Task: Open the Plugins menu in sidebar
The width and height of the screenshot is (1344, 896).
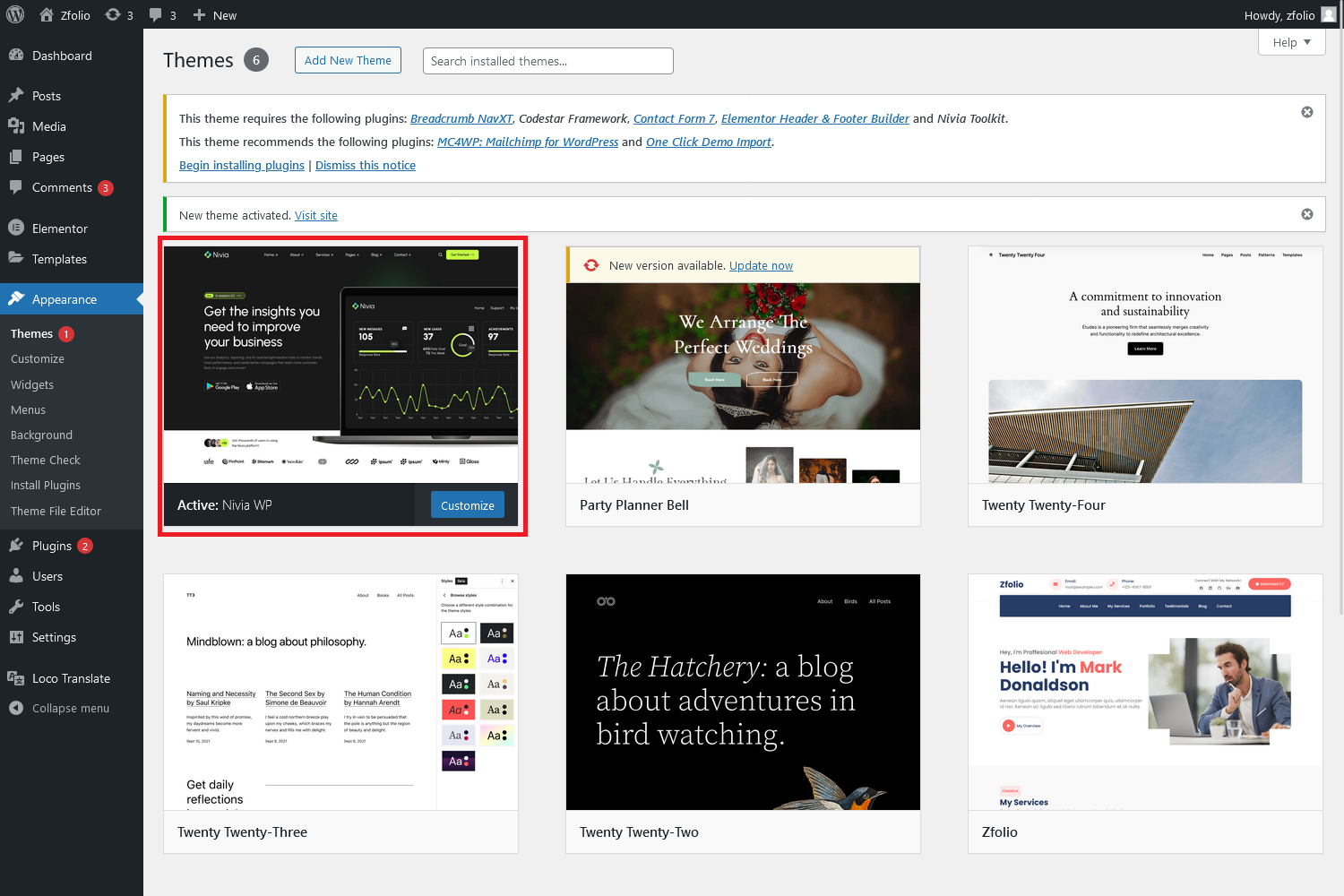Action: pos(52,546)
